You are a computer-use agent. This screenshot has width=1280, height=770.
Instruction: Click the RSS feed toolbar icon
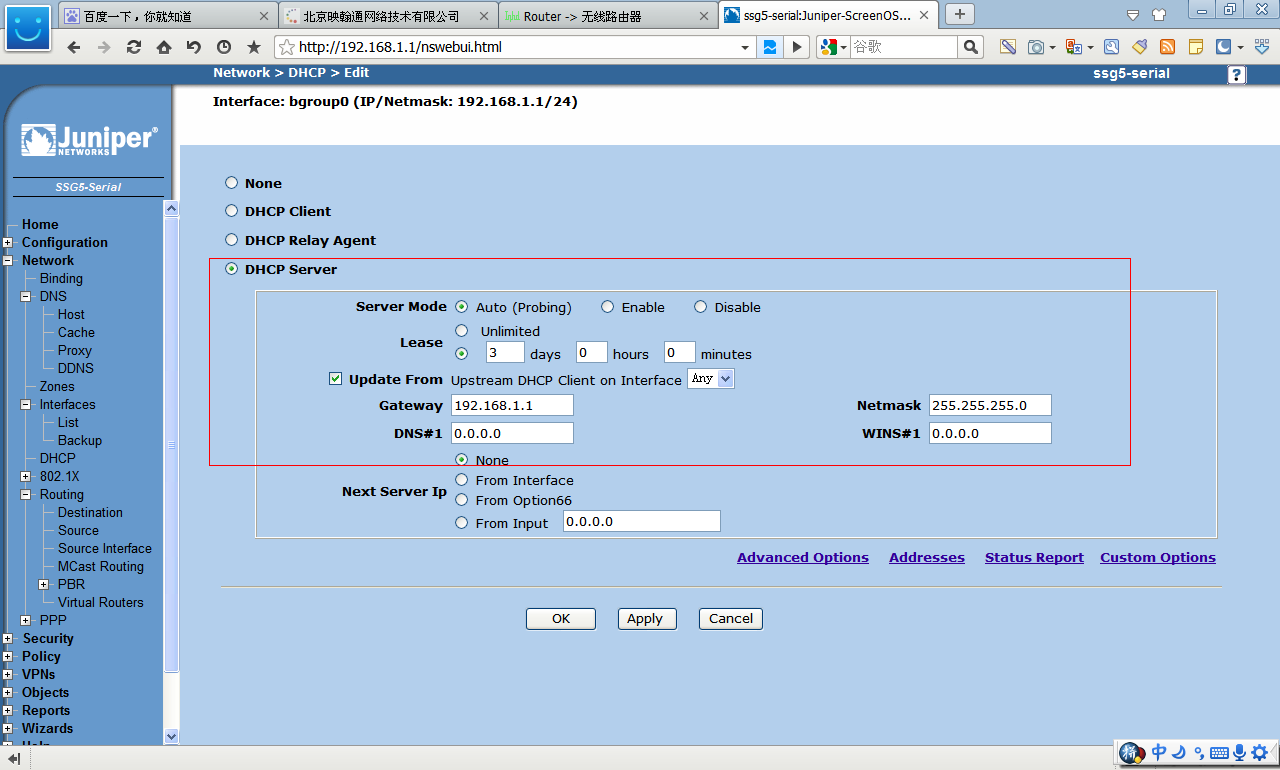(x=1167, y=47)
